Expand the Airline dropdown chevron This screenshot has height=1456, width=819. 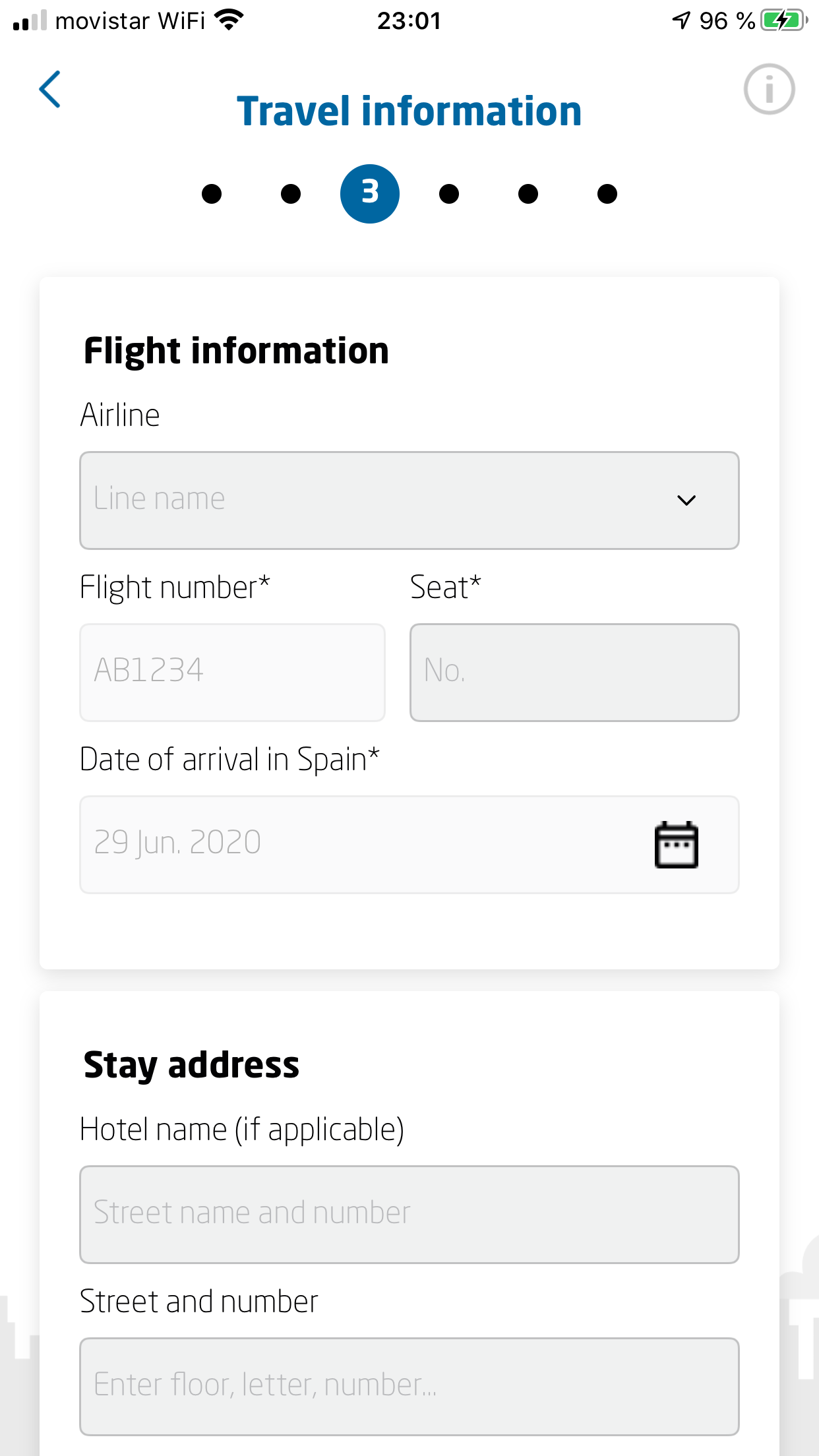coord(686,501)
